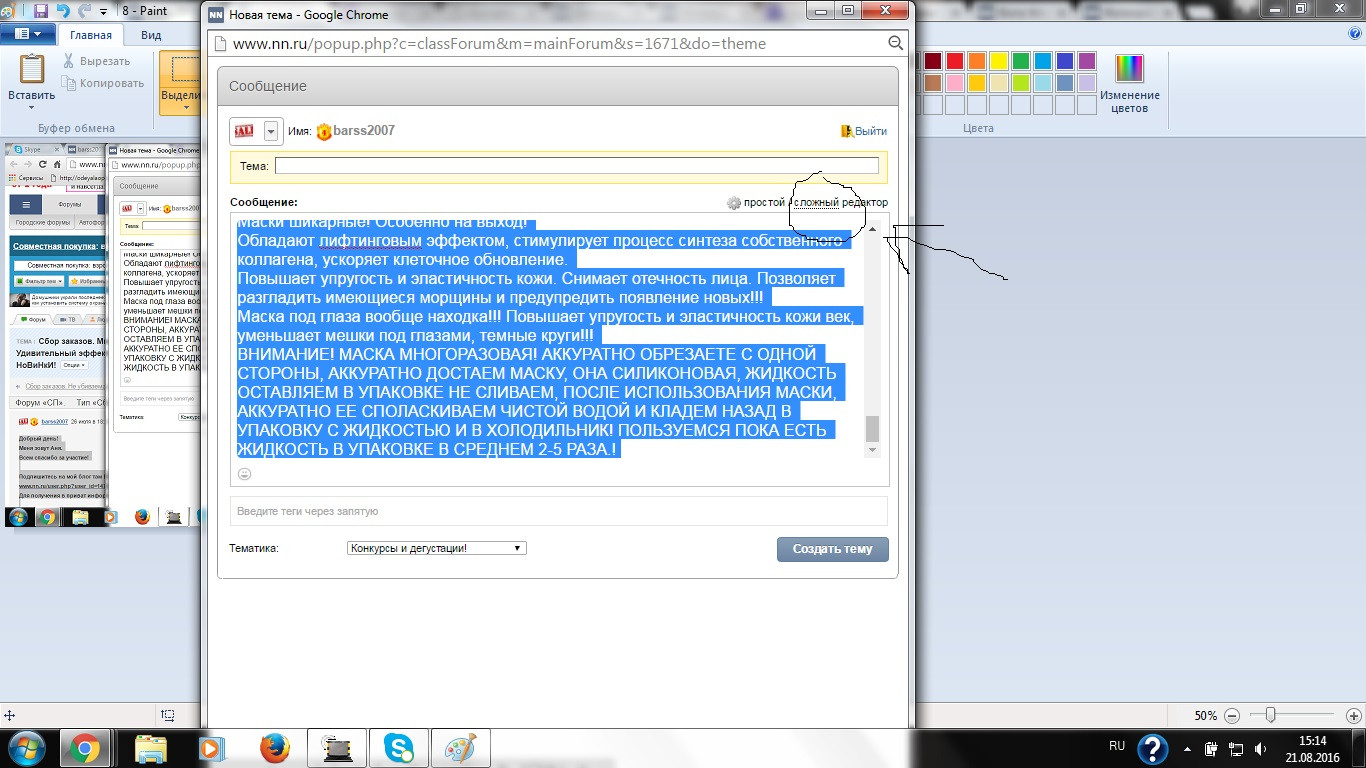
Task: Click the smiley icon below message text
Action: point(244,474)
